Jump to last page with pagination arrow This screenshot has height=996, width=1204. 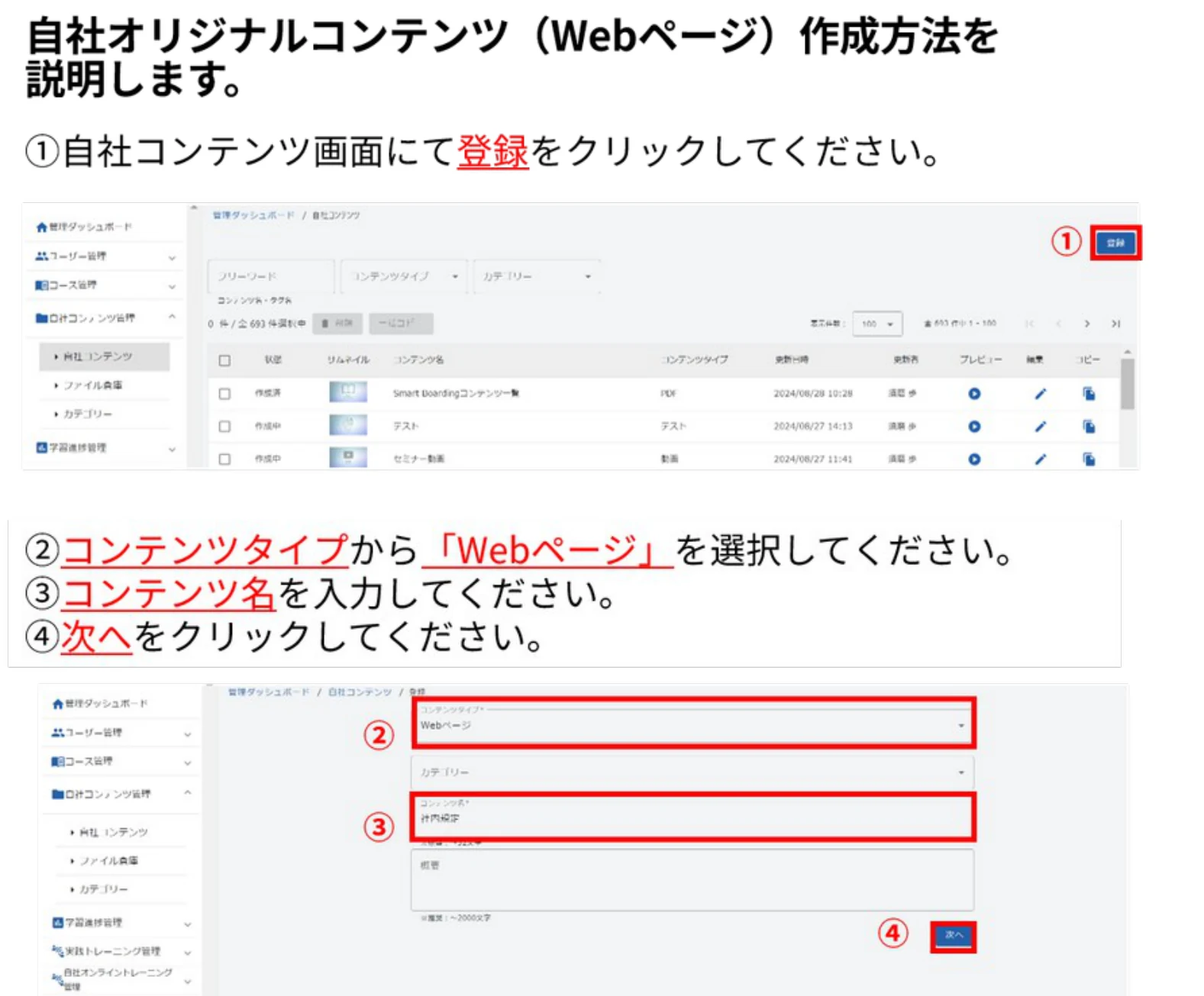point(1115,324)
